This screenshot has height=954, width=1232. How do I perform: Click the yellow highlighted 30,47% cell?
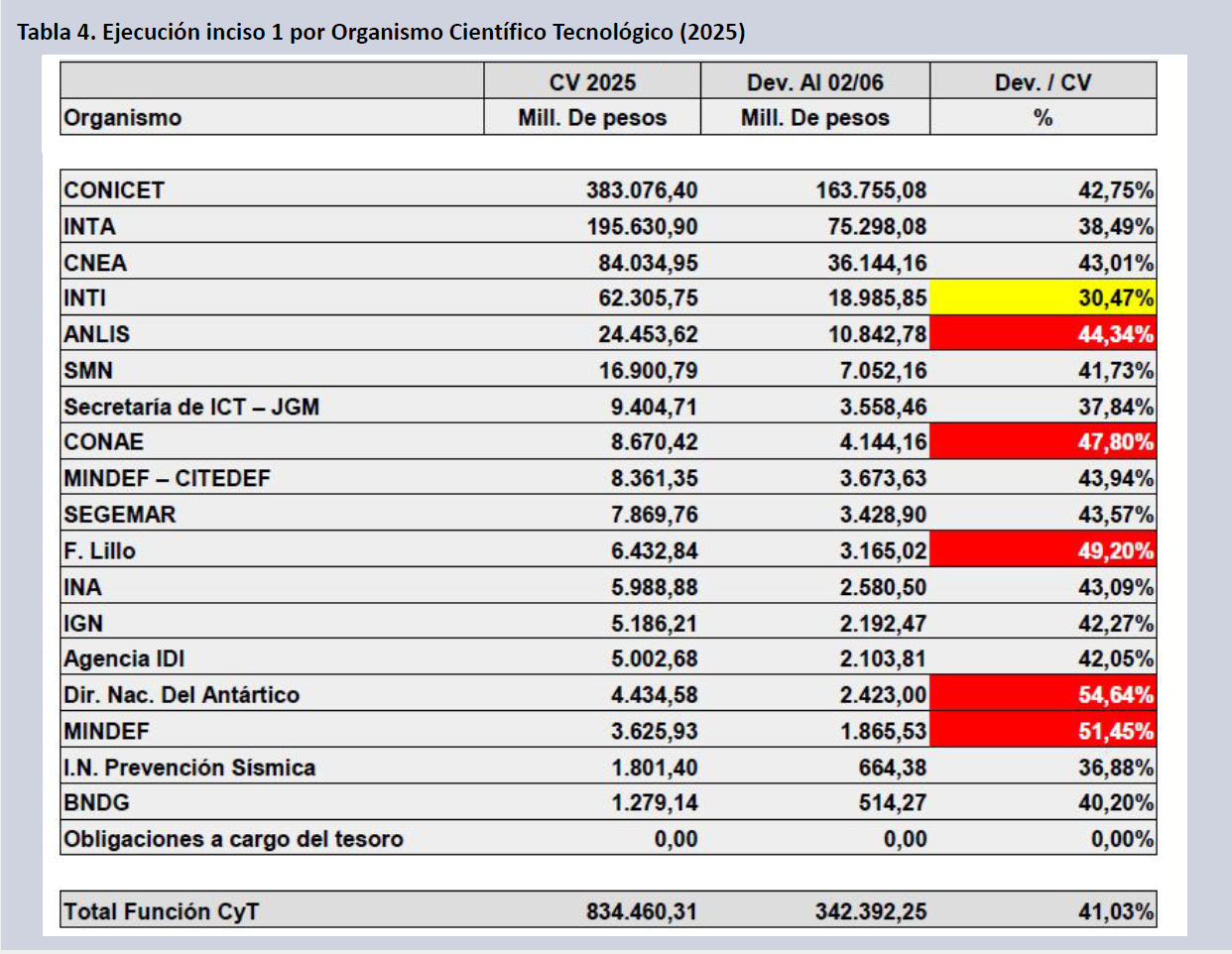pos(1043,298)
